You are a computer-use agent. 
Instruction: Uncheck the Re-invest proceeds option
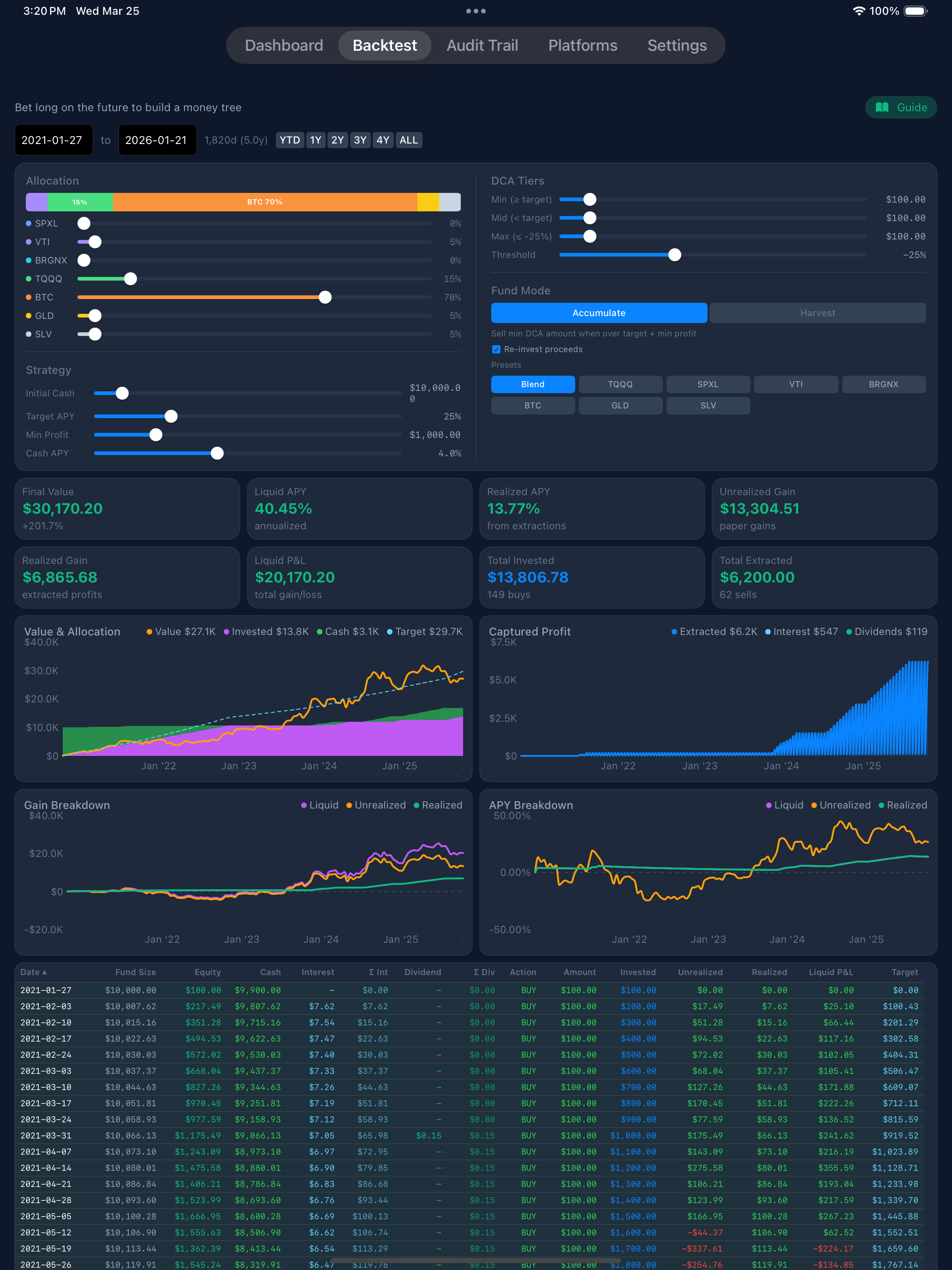(x=496, y=349)
